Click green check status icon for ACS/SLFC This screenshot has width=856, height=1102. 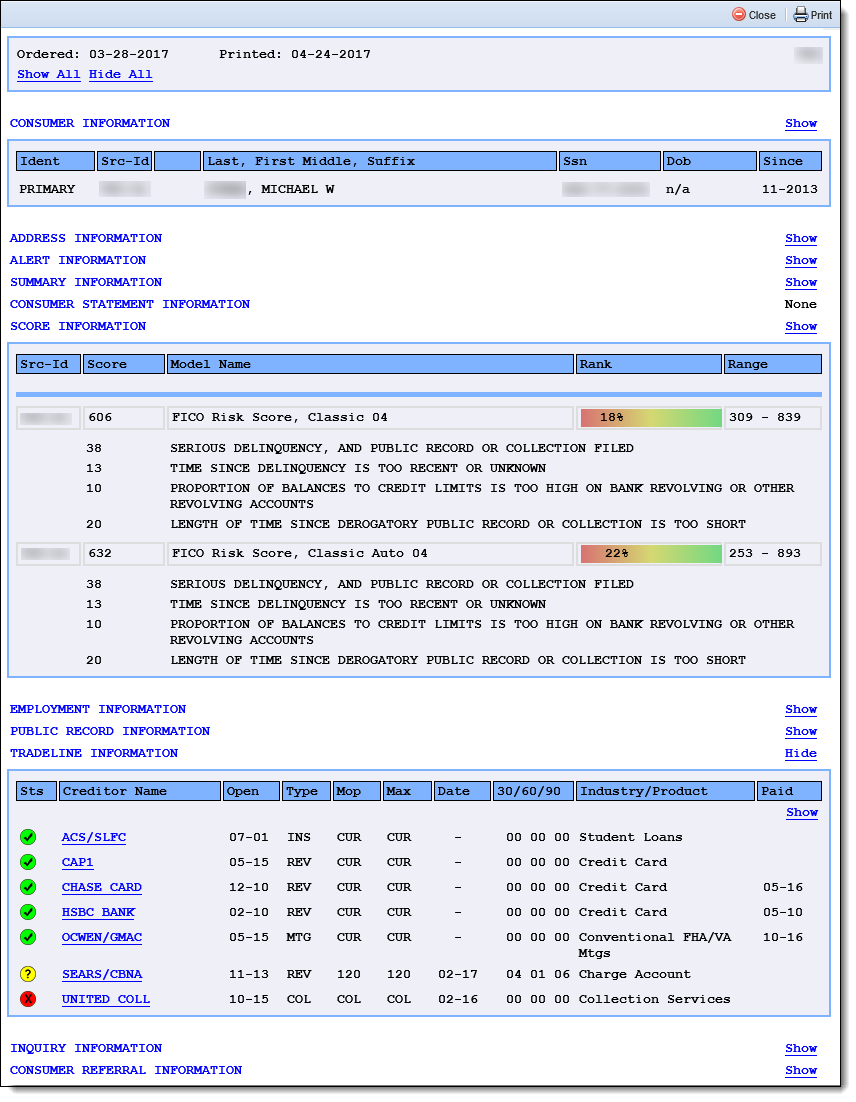27,837
